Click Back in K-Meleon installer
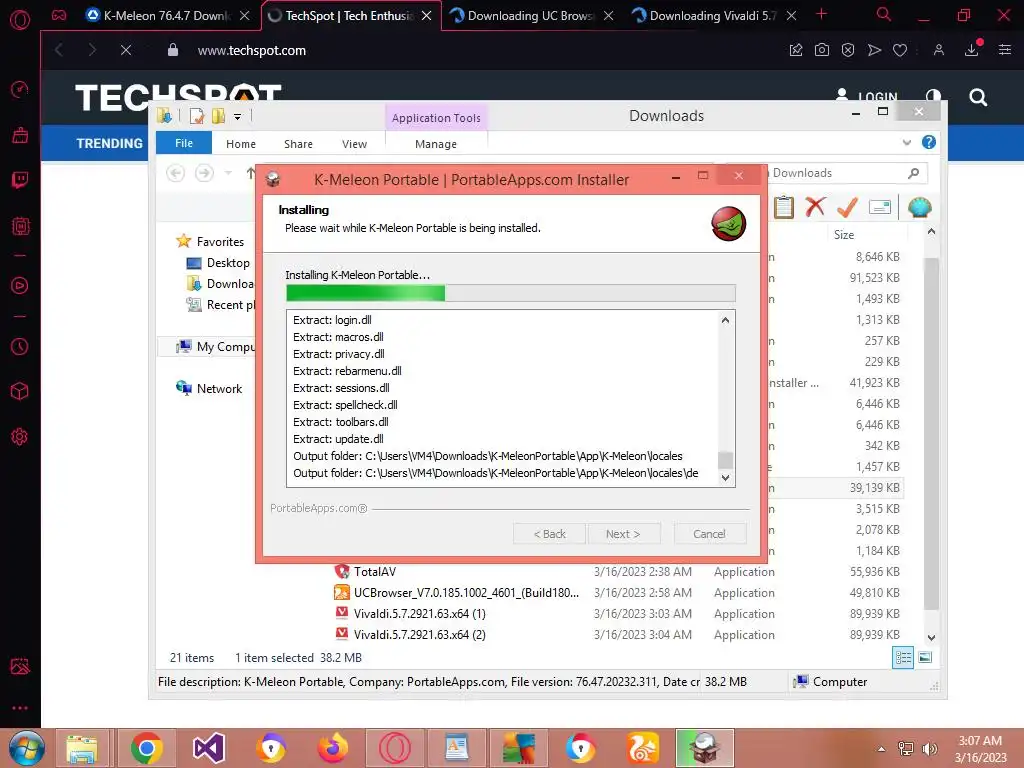 (549, 534)
